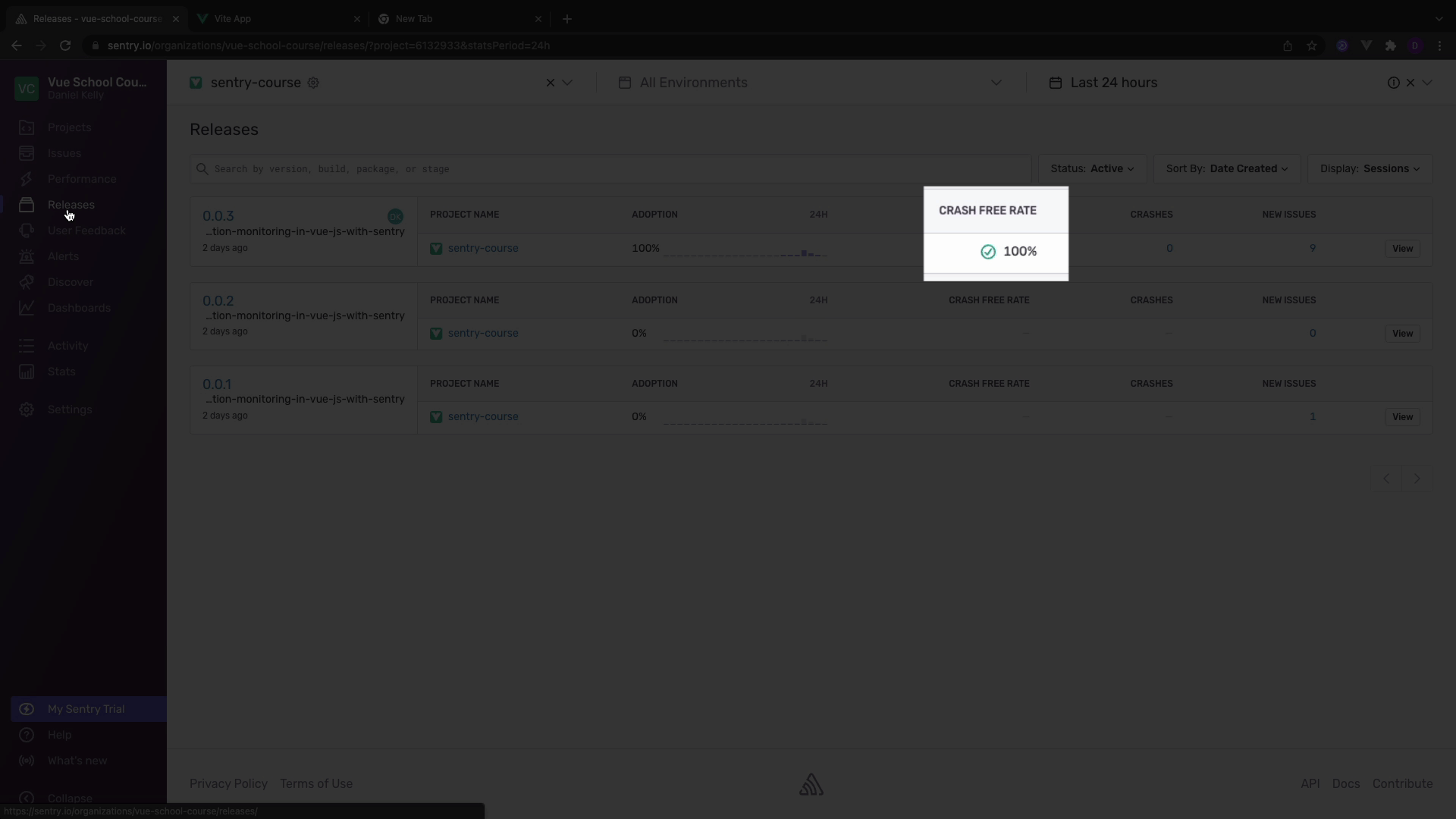The image size is (1456, 819).
Task: Open the Contribute footer link
Action: point(1402,784)
